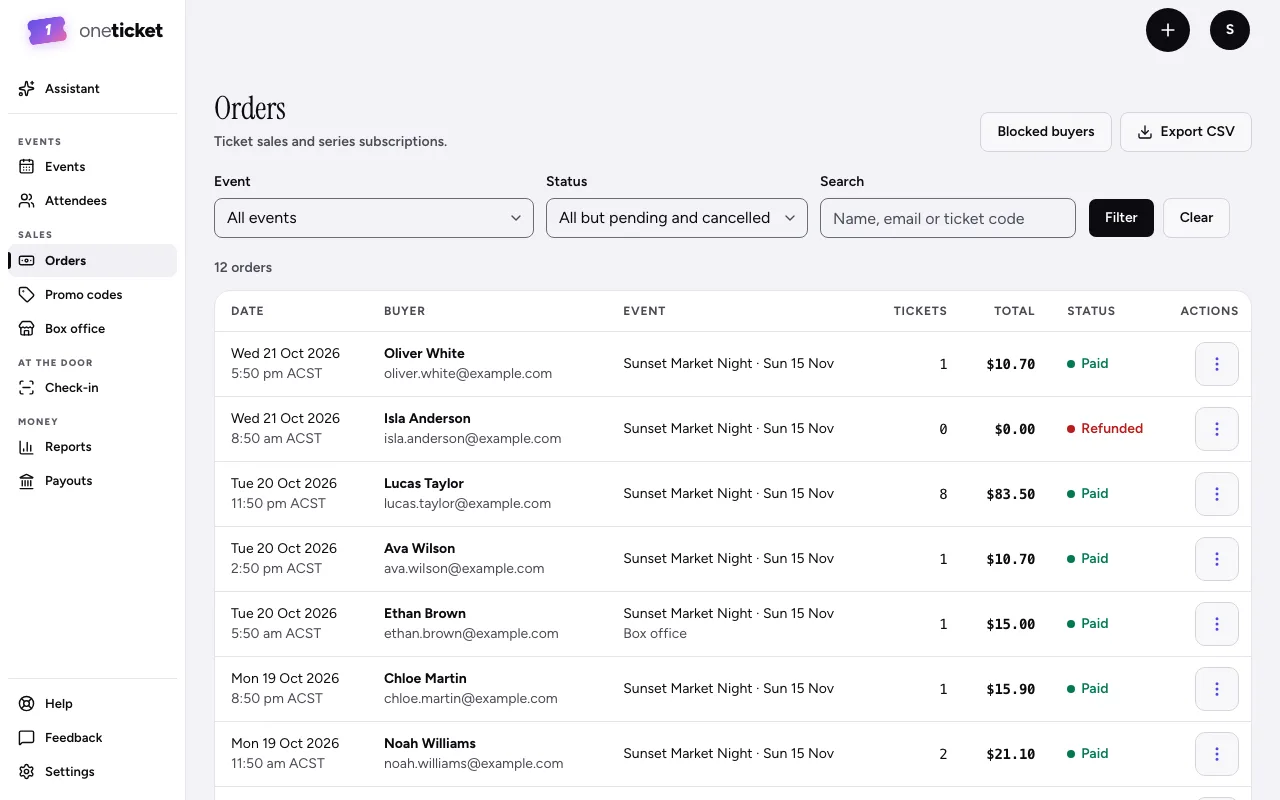Click the 12 orders count text
This screenshot has width=1280, height=800.
coord(243,268)
